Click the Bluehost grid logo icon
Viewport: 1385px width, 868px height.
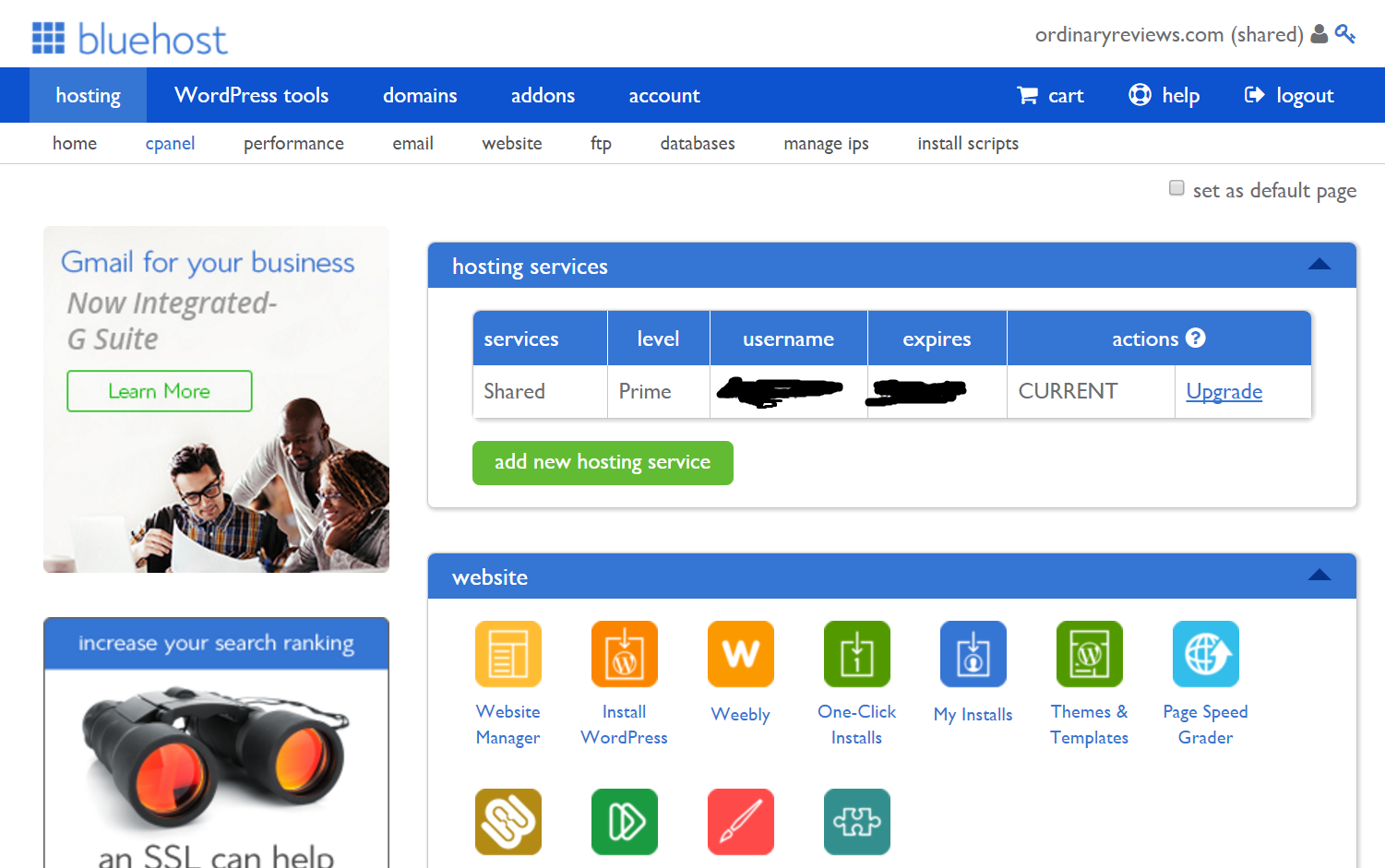49,38
